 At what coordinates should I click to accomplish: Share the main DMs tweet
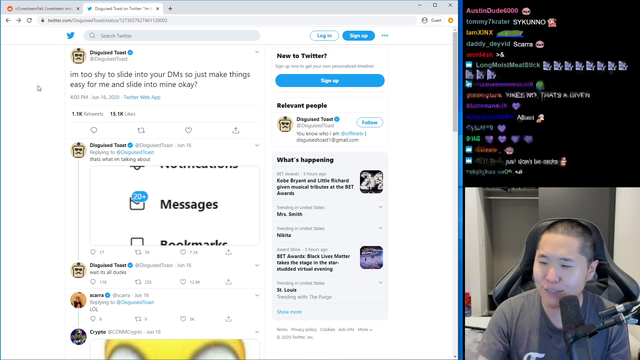(236, 130)
